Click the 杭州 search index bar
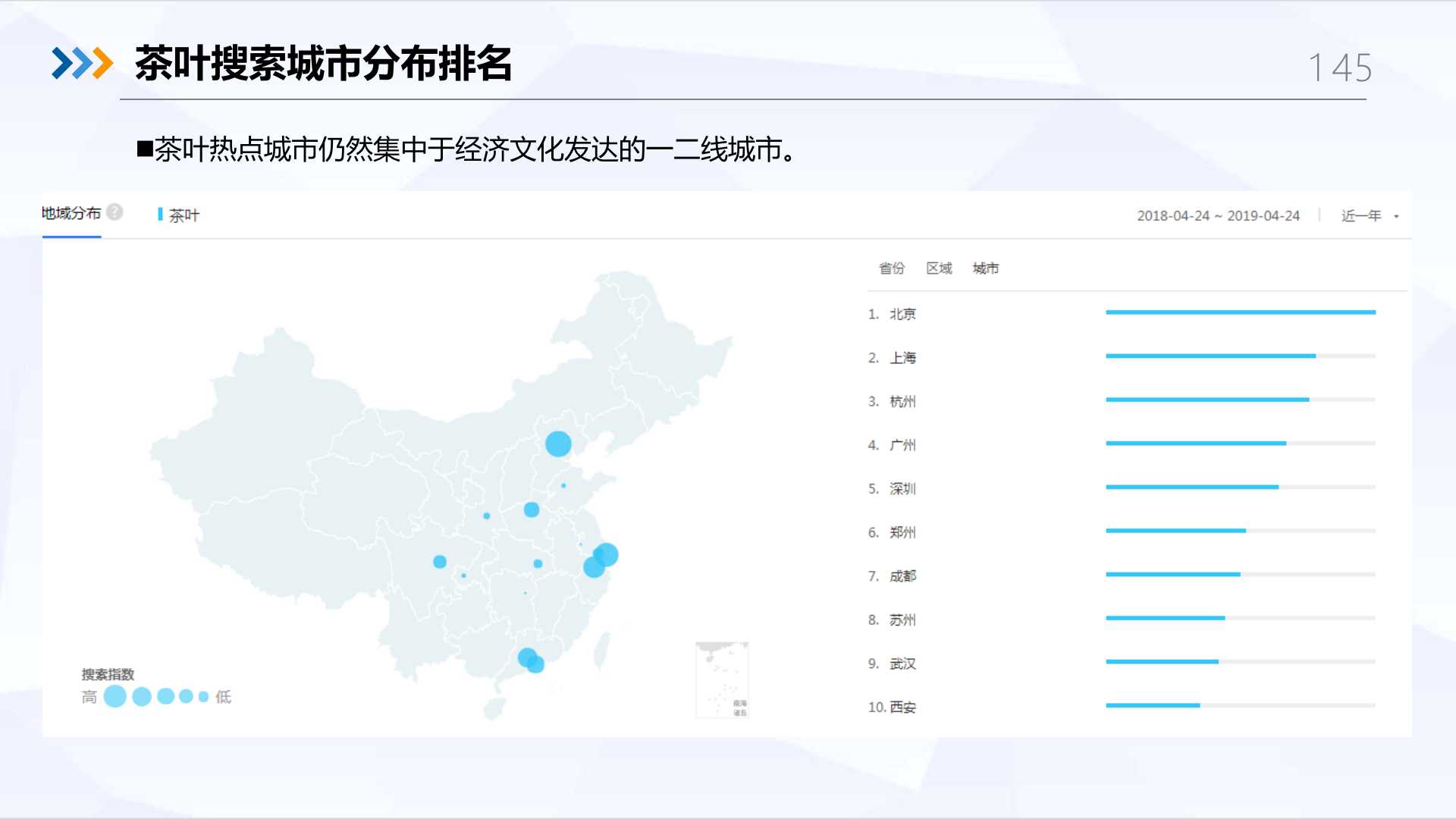The height and width of the screenshot is (819, 1456). [x=1240, y=400]
